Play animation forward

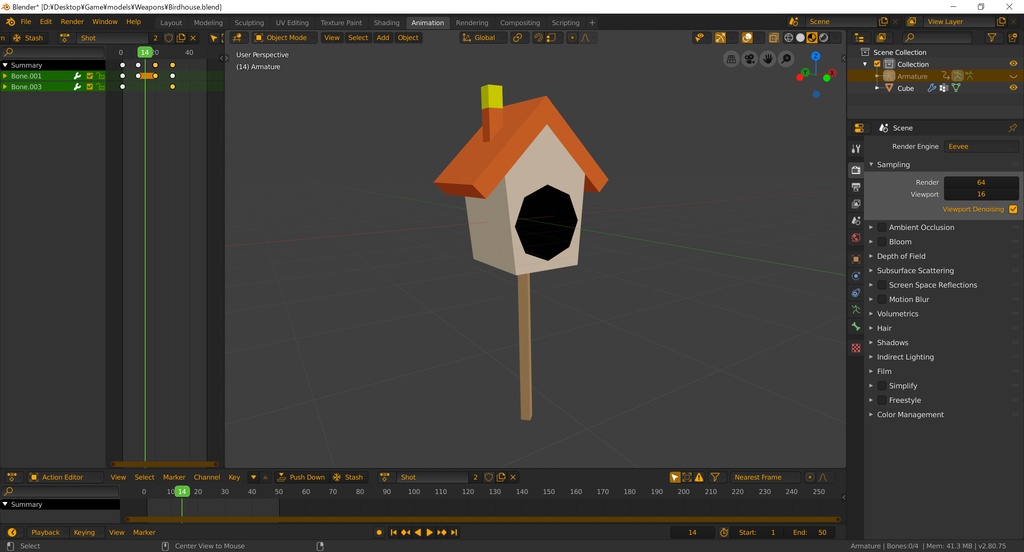(430, 532)
